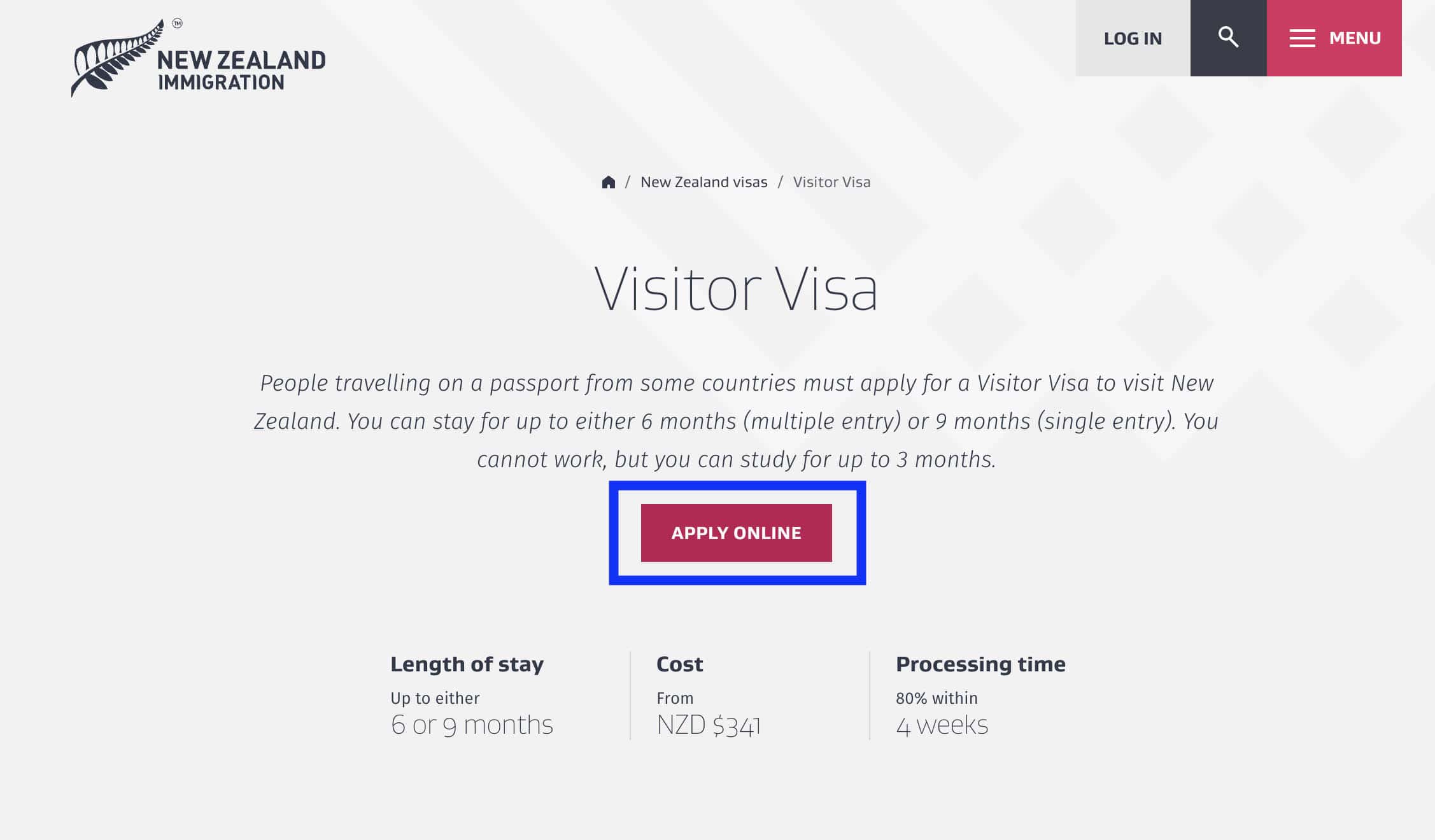The width and height of the screenshot is (1435, 840).
Task: Click the NEW ZEALAND IMMIGRATION wordmark
Action: (x=241, y=70)
